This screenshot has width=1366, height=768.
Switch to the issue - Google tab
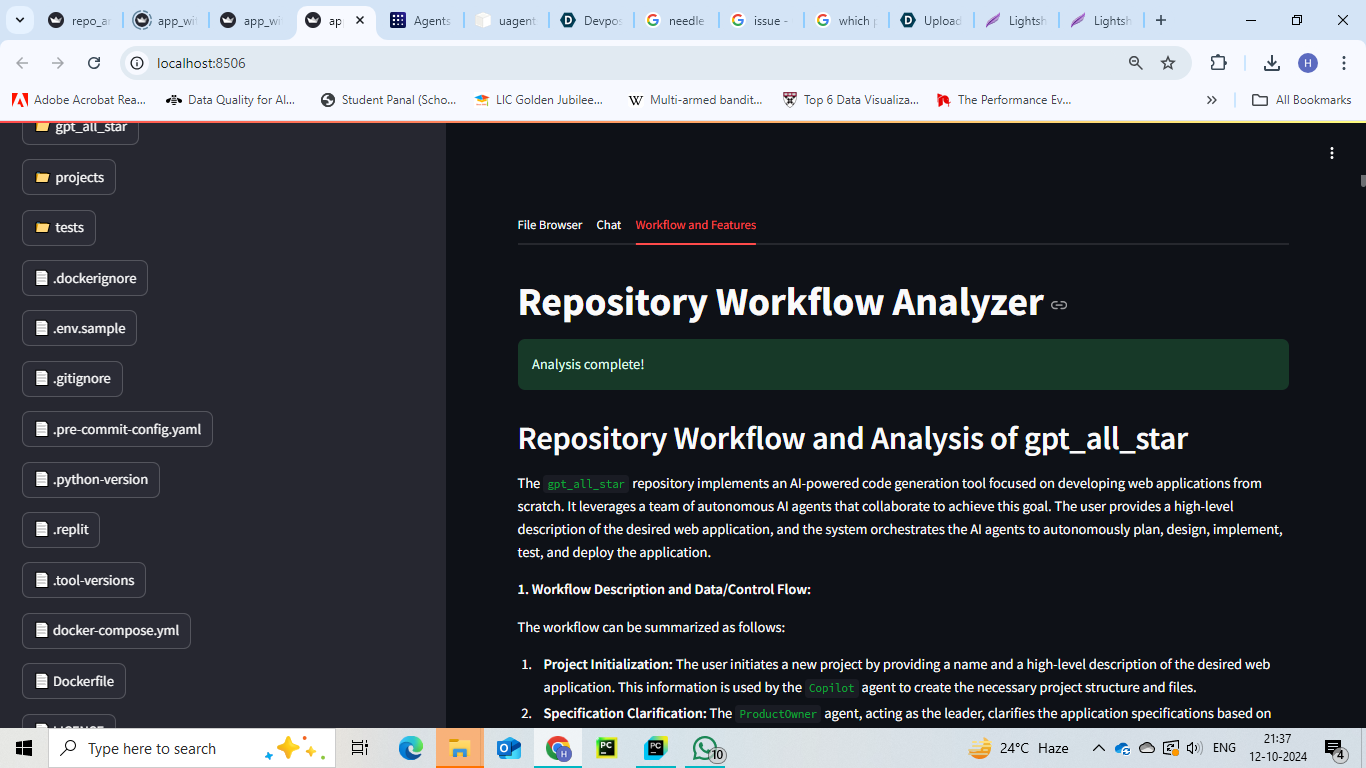[x=763, y=20]
